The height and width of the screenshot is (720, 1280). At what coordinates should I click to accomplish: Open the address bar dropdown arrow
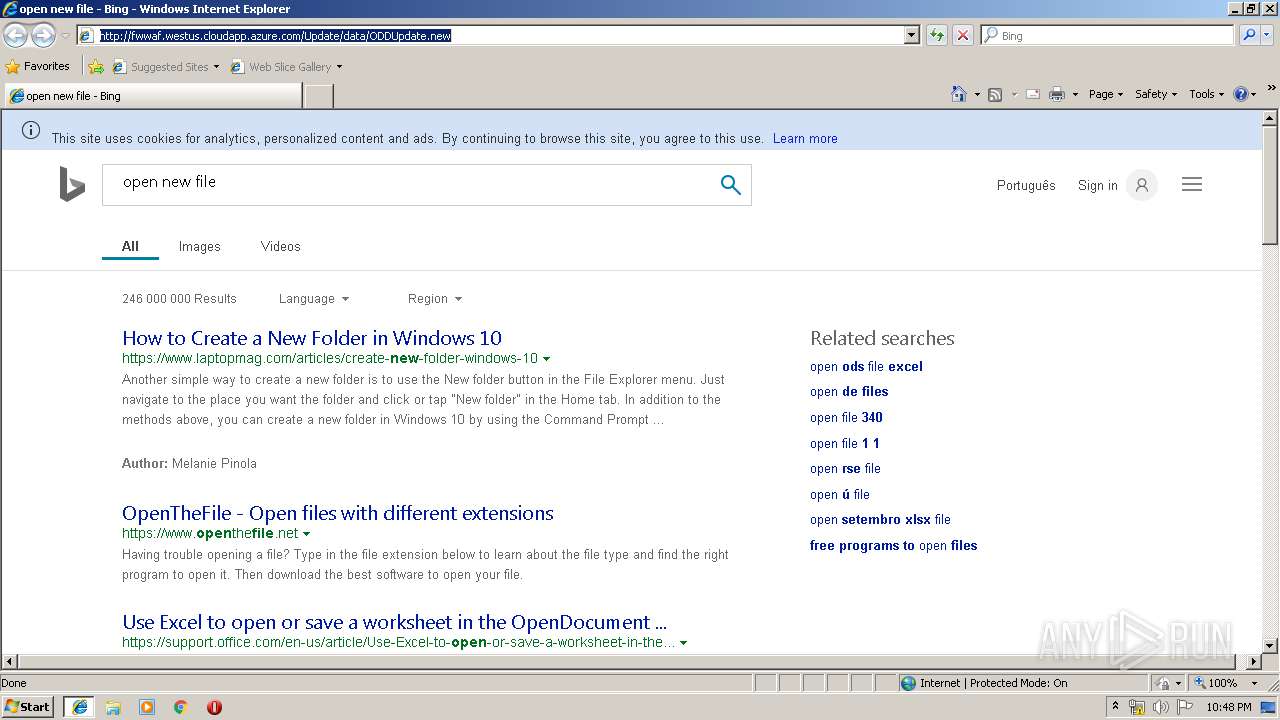pyautogui.click(x=911, y=35)
